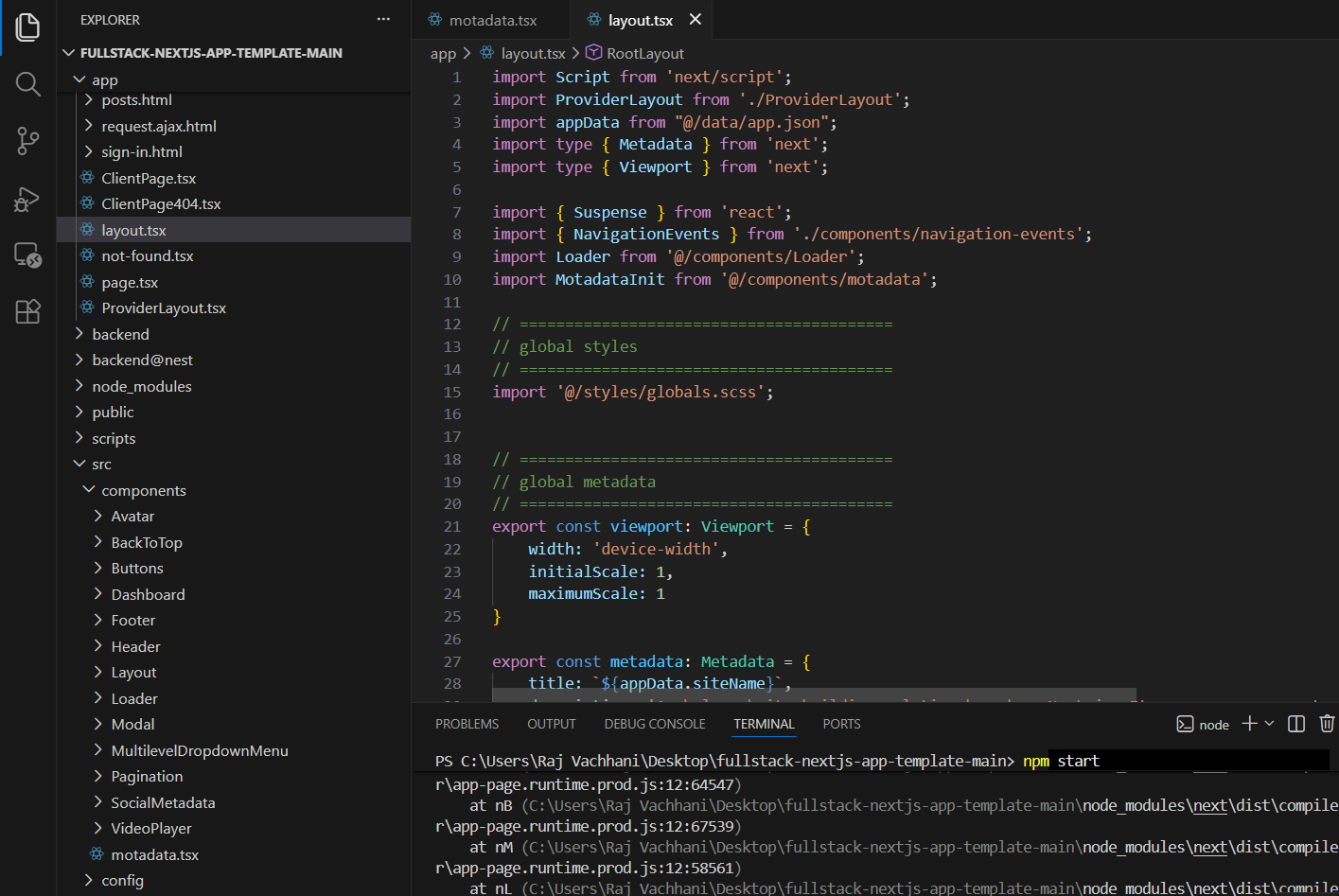Expand the Header folder
The image size is (1339, 896).
click(x=98, y=646)
